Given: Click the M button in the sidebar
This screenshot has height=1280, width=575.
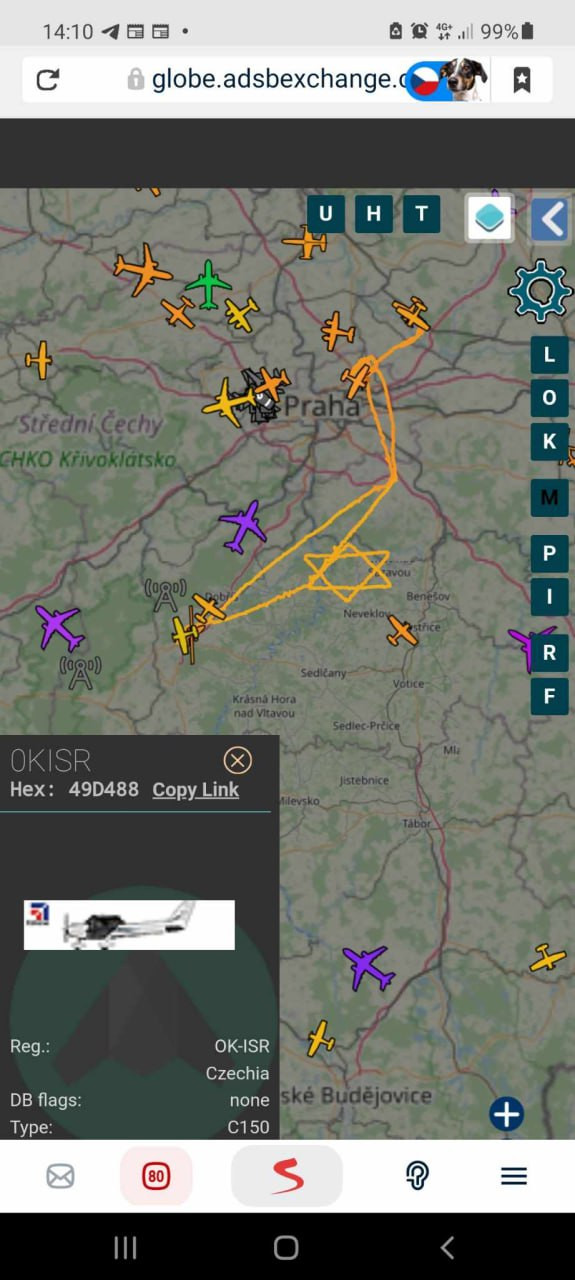Looking at the screenshot, I should [x=549, y=498].
